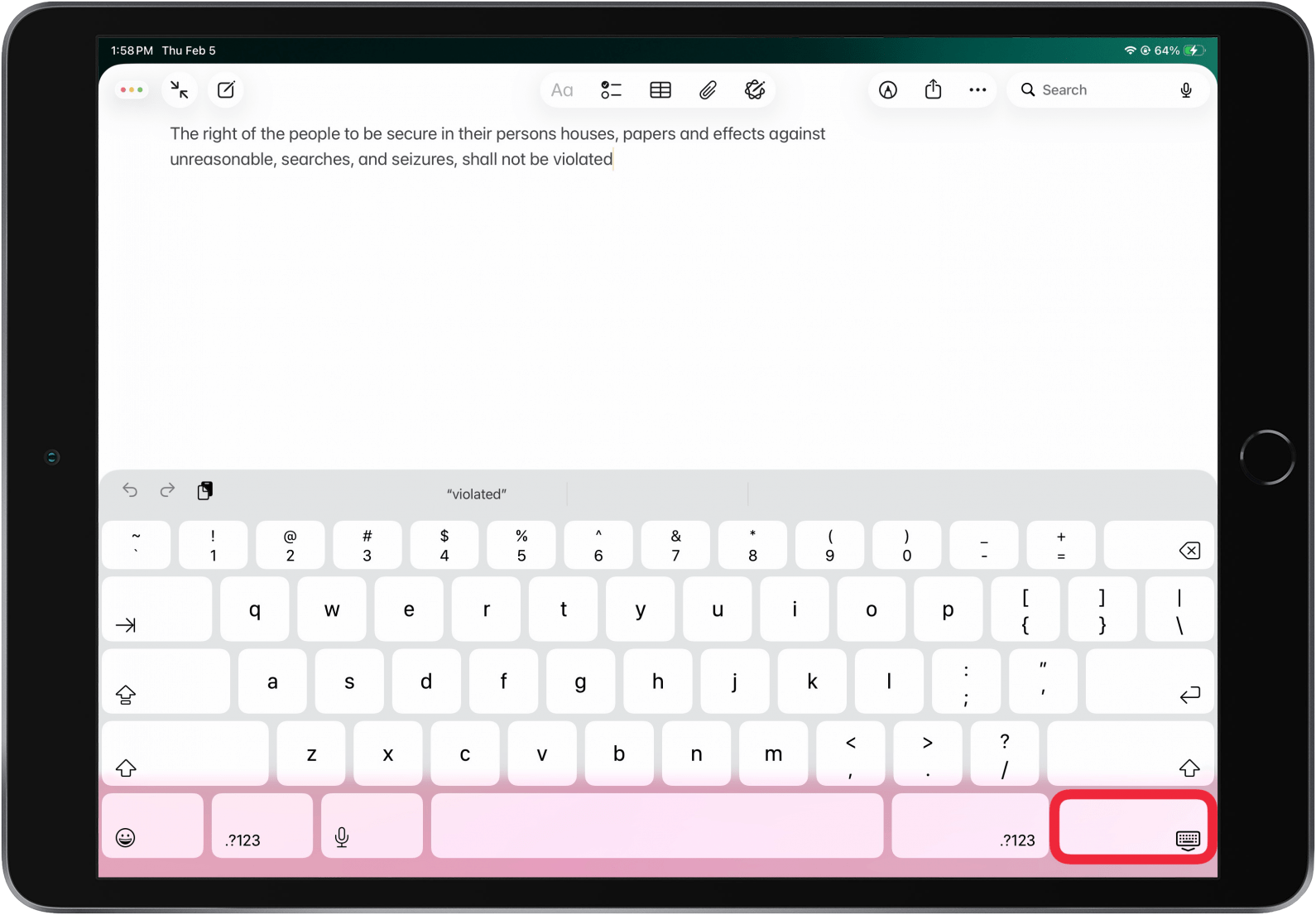Viewport: 1316px width, 915px height.
Task: Open the writing tools icon in toolbar
Action: click(x=755, y=89)
